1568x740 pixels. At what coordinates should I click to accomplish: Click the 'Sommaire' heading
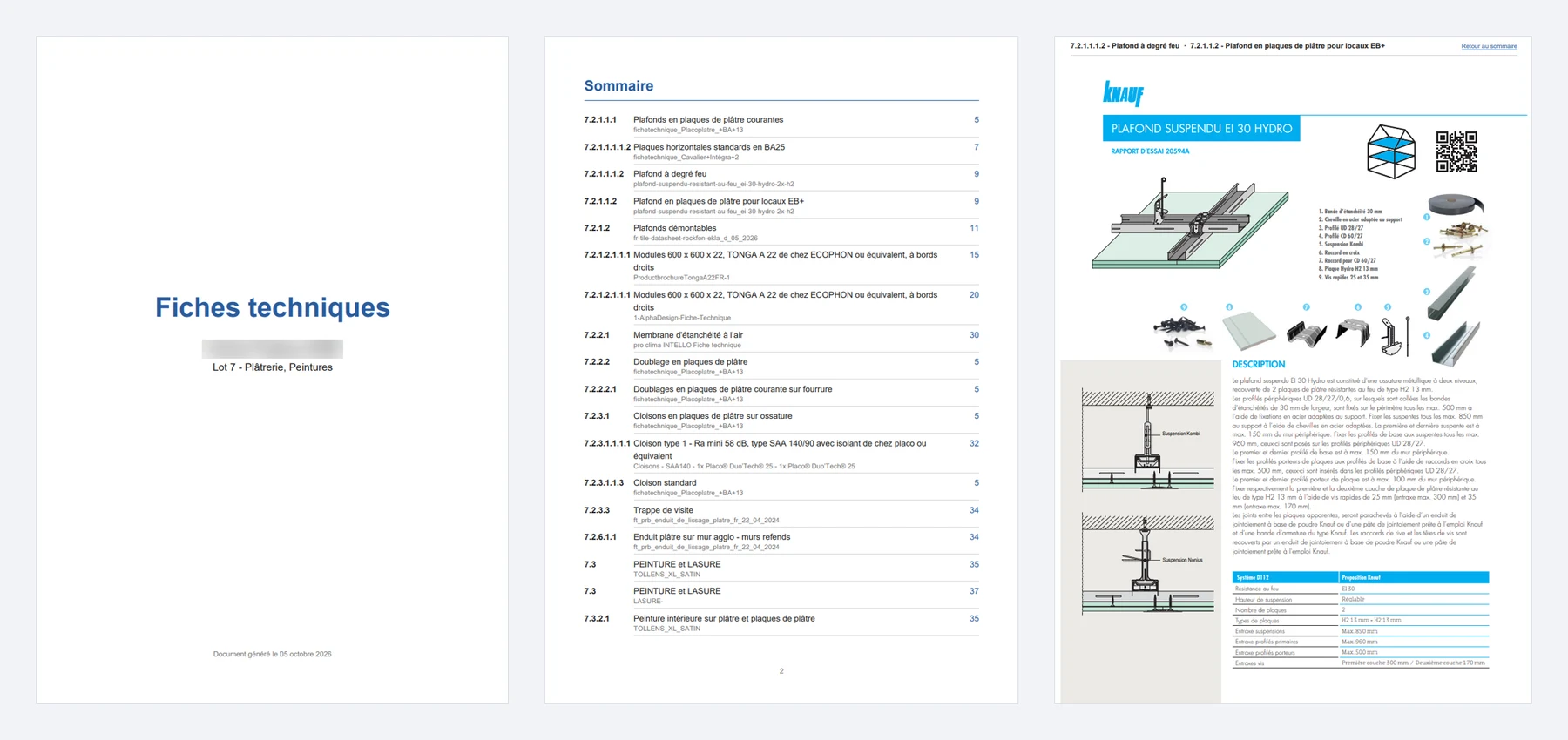[618, 85]
